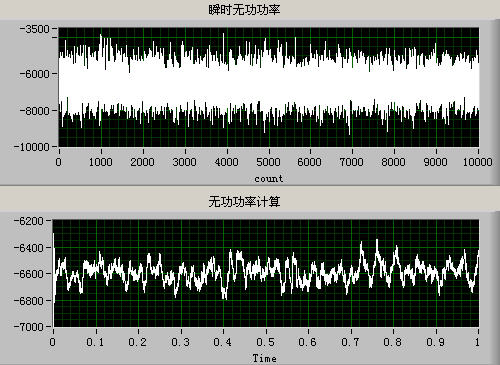Click inside the instantaneous reactive power plot area
The width and height of the screenshot is (500, 365).
269,87
